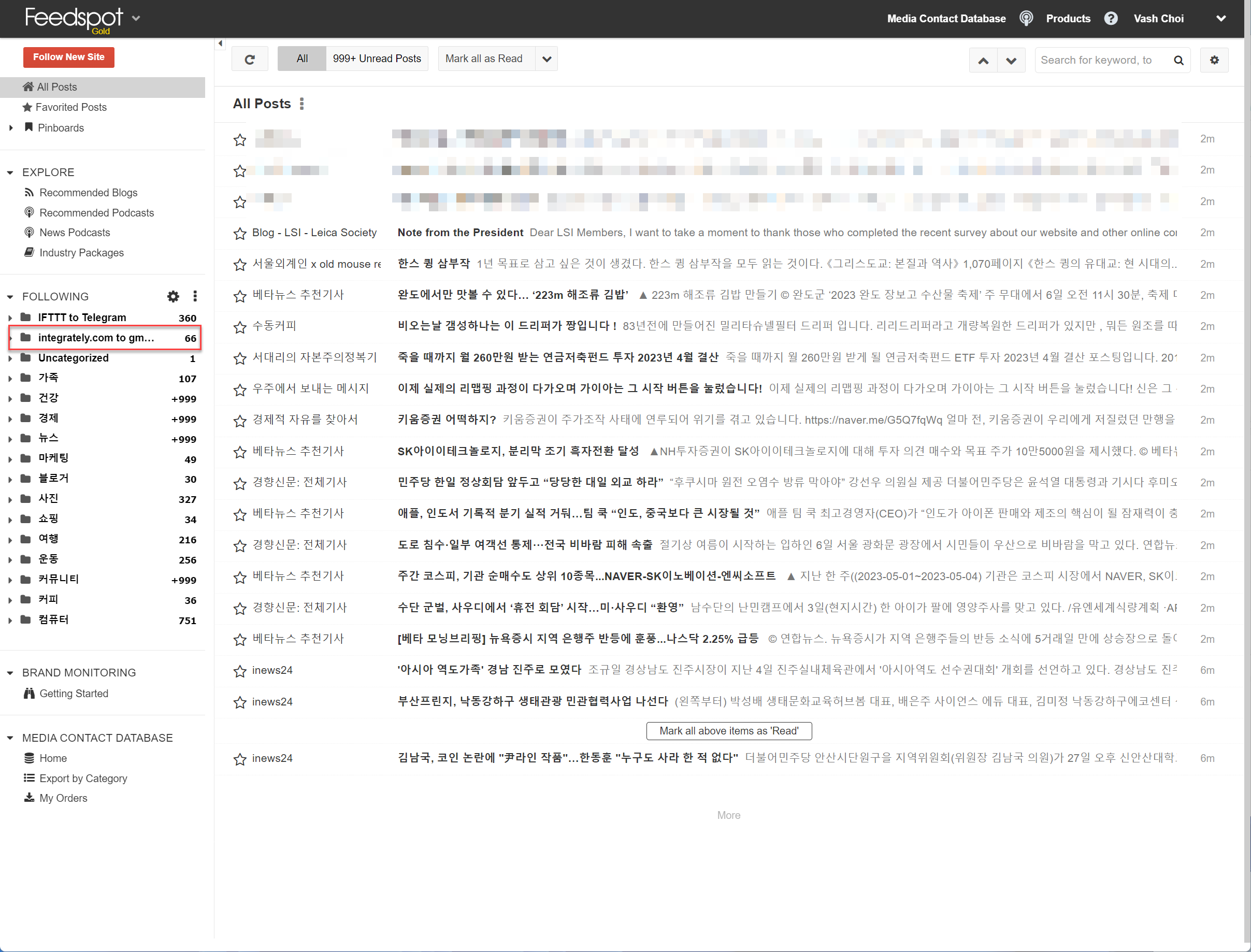This screenshot has height=952, width=1251.
Task: Click the Follow New Site button
Action: [x=68, y=57]
